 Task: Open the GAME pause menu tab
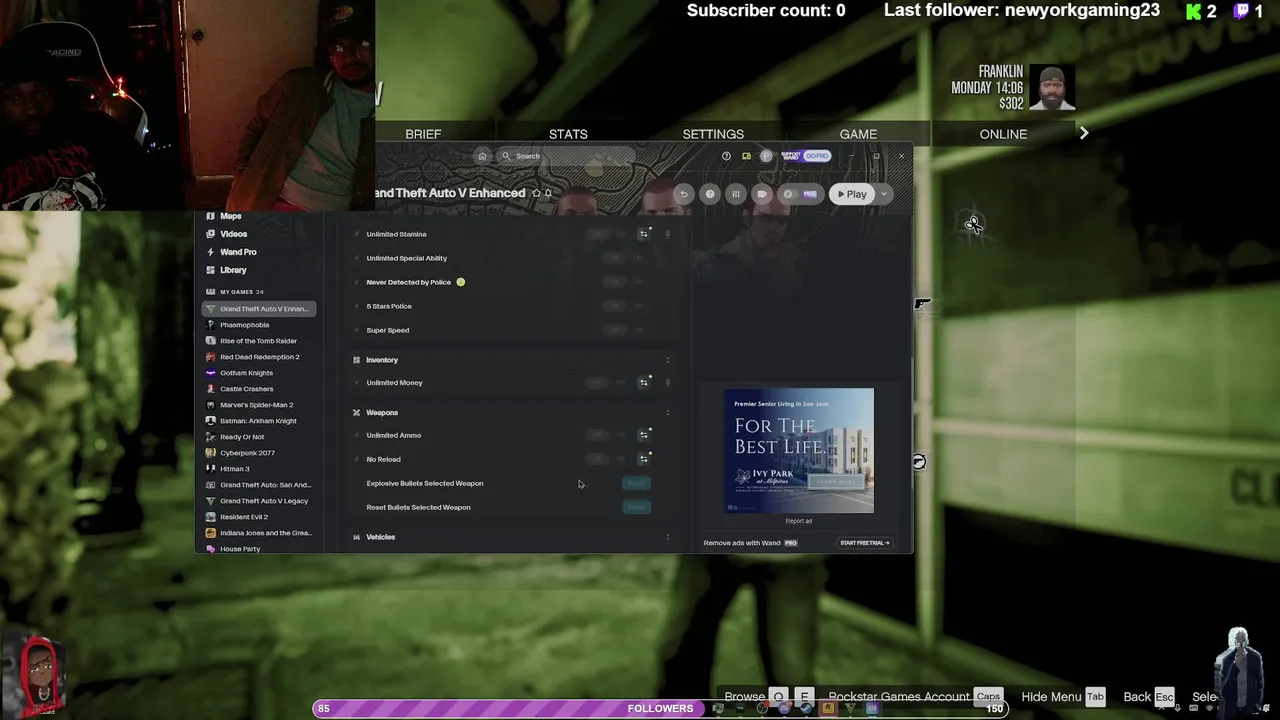click(x=858, y=134)
